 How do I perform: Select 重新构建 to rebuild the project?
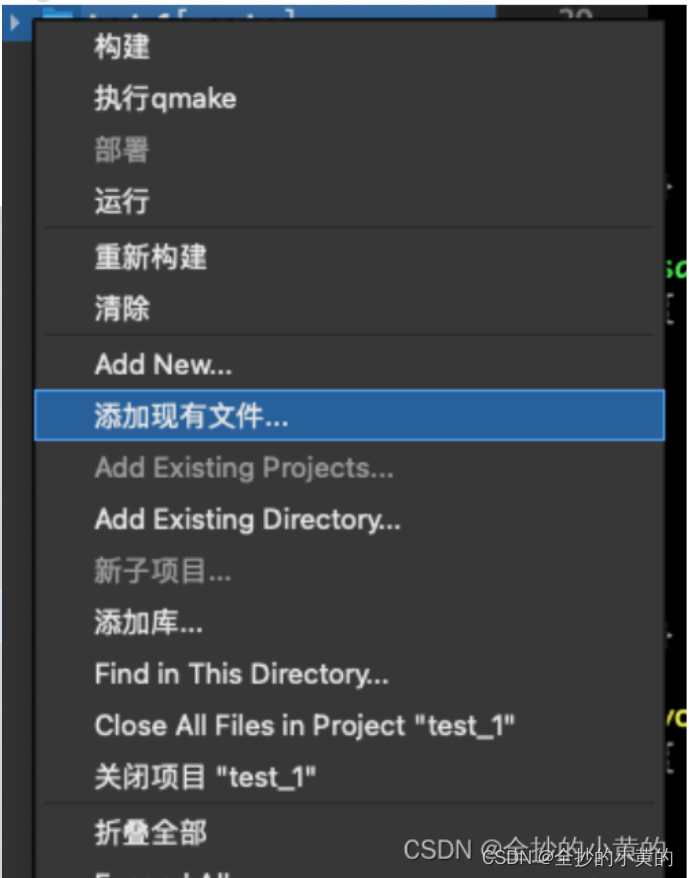coord(149,257)
